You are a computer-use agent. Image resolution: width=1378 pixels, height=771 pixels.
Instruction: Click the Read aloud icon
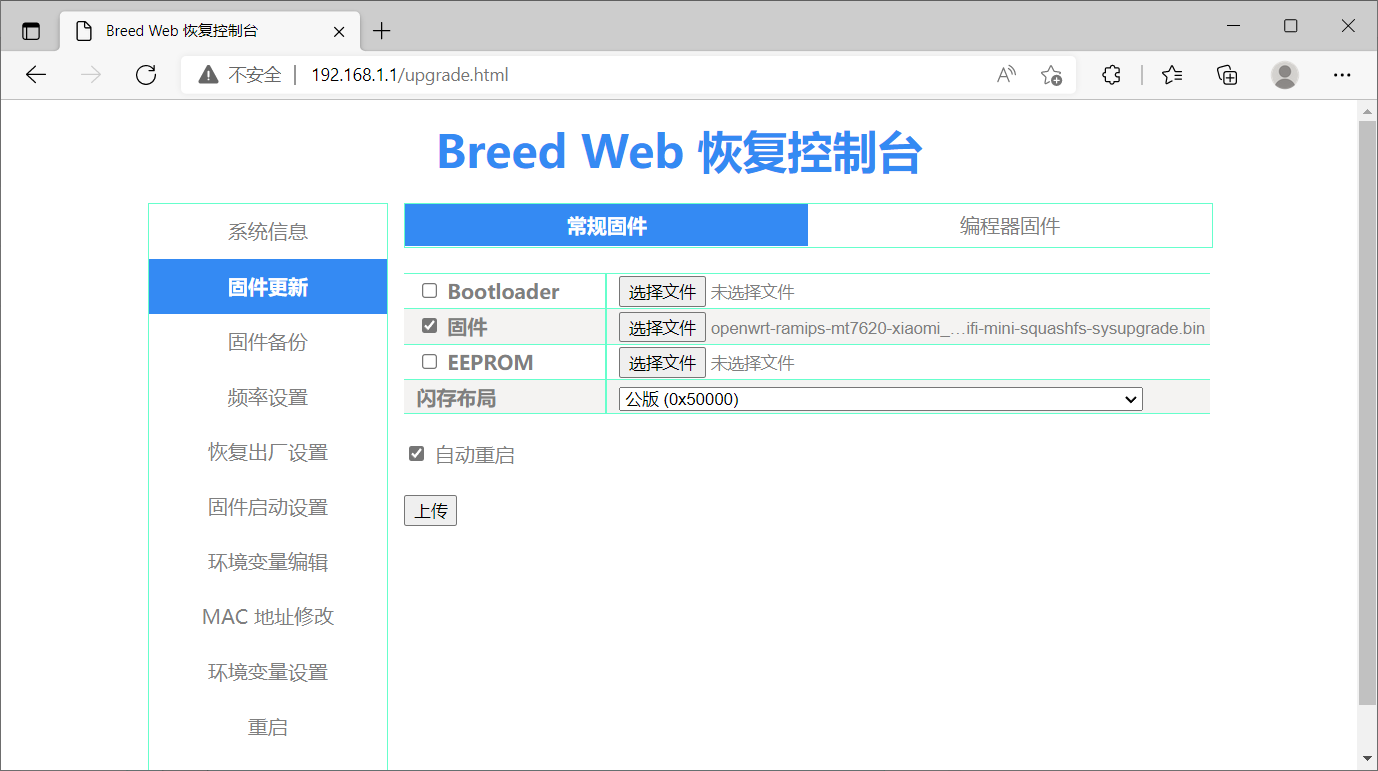[x=1006, y=75]
